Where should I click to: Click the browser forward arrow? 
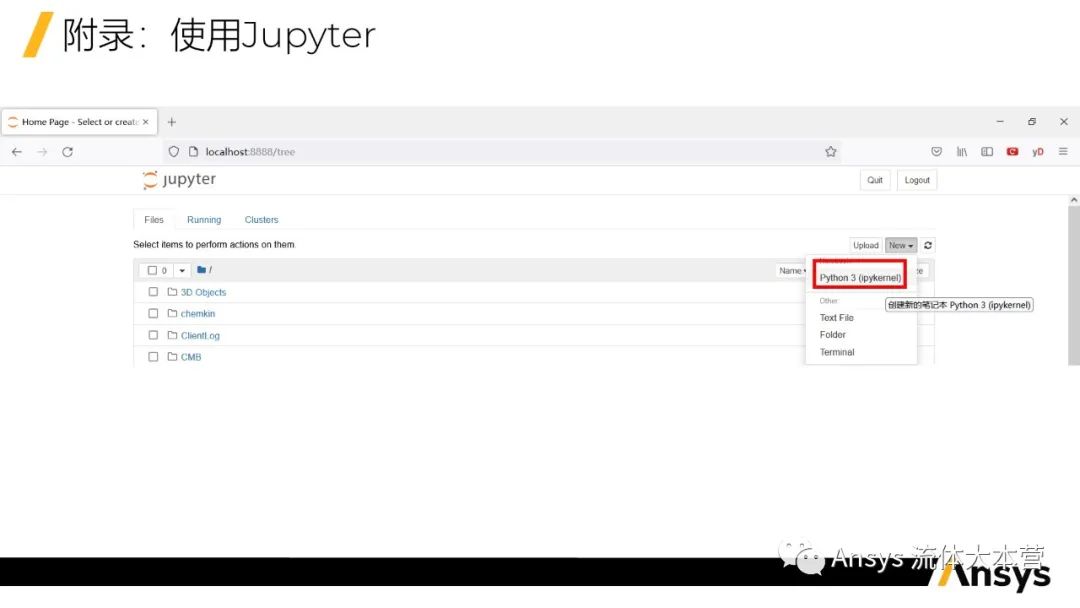point(42,151)
